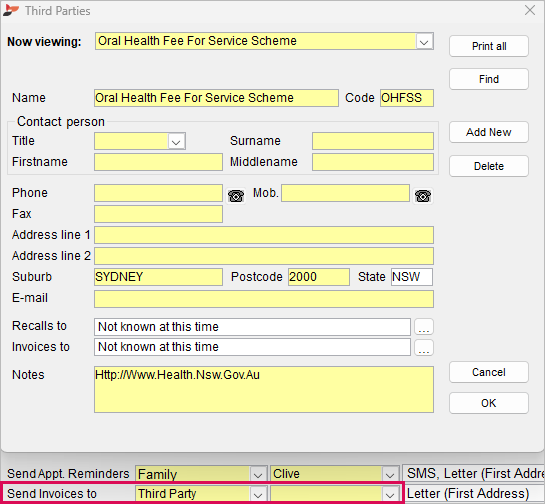
Task: Open the Family dropdown for appointment reminders
Action: pyautogui.click(x=258, y=474)
